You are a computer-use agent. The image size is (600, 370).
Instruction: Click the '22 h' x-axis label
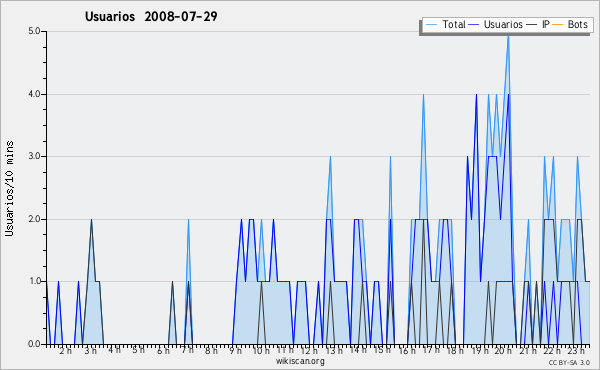[552, 351]
